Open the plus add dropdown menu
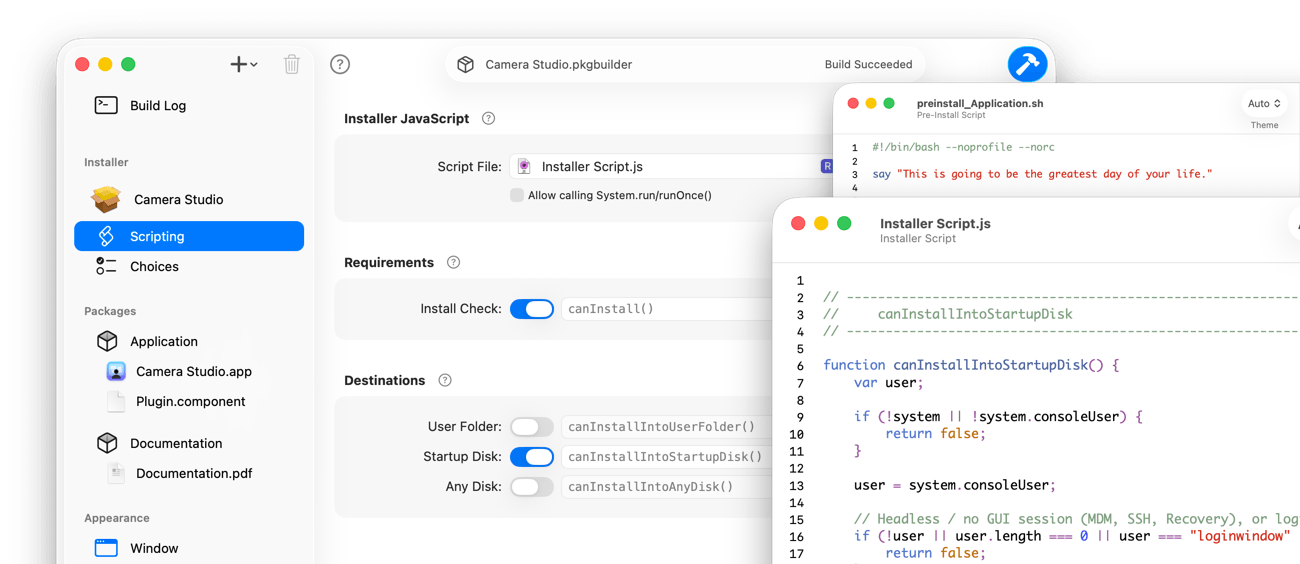Viewport: 1300px width, 564px height. coord(243,64)
